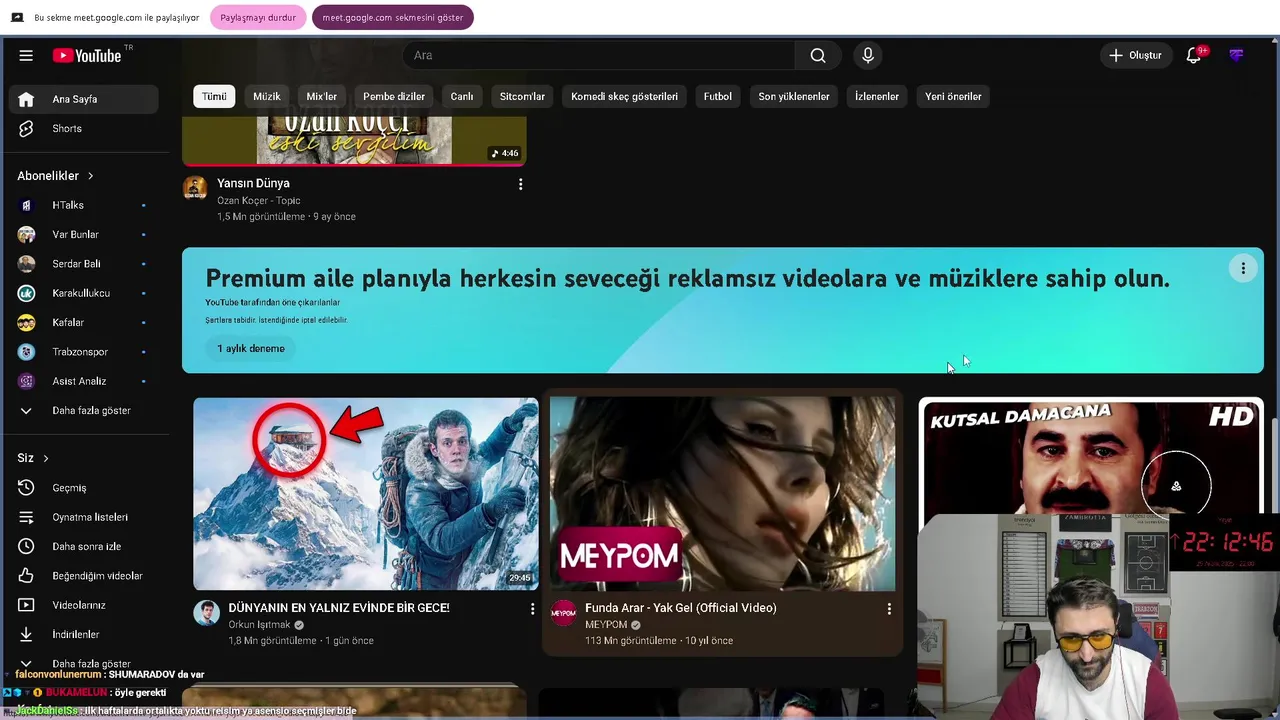
Task: Open the account avatar menu
Action: tap(1237, 56)
